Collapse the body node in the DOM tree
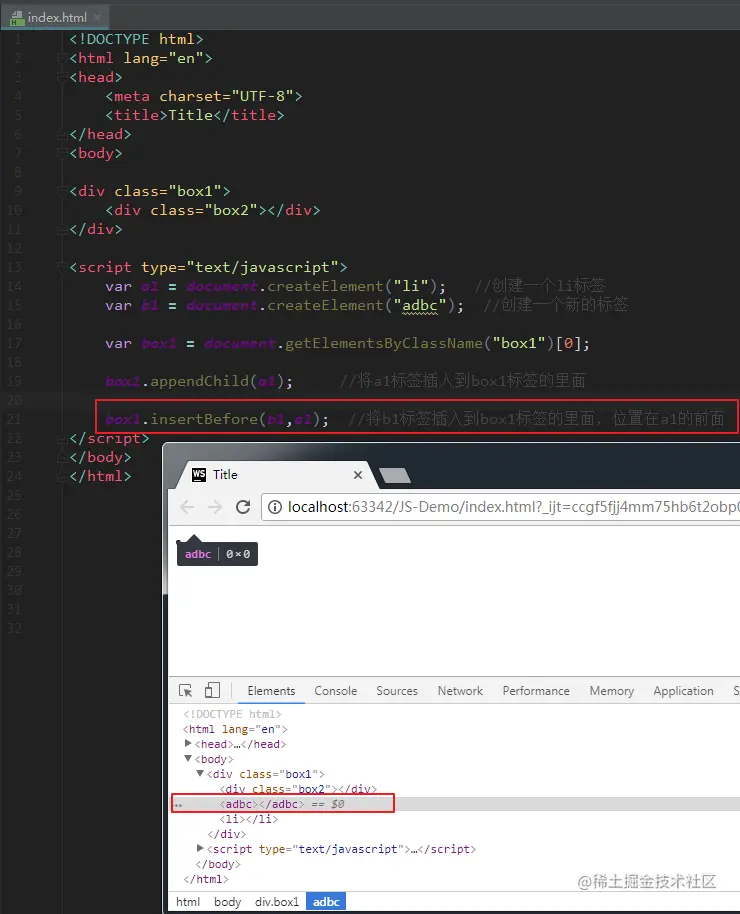 click(188, 758)
